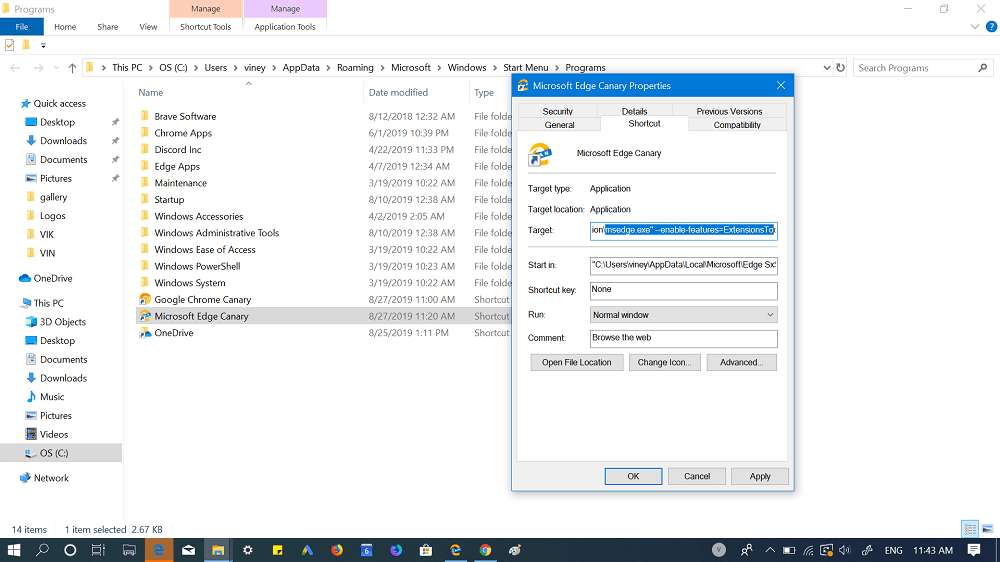Click the Start in input field
Image resolution: width=1000 pixels, height=562 pixels.
pos(684,265)
